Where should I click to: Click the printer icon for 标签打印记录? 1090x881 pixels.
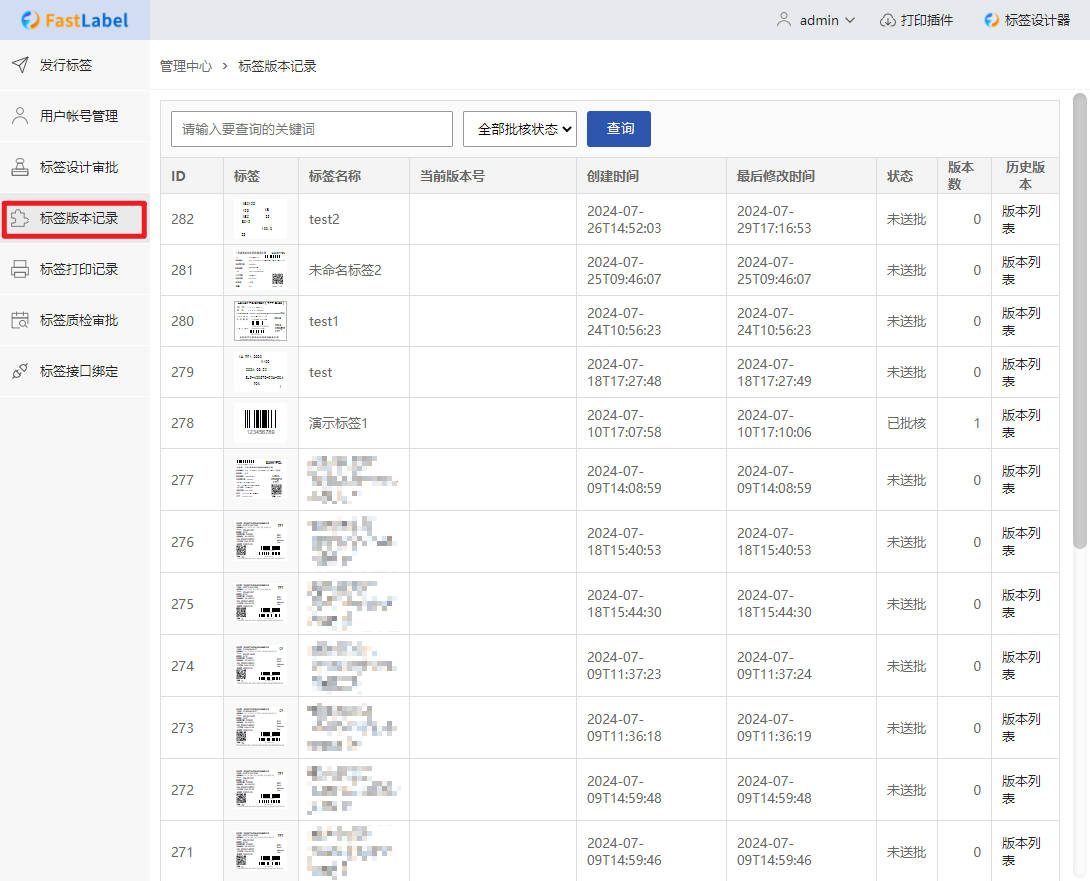[20, 269]
